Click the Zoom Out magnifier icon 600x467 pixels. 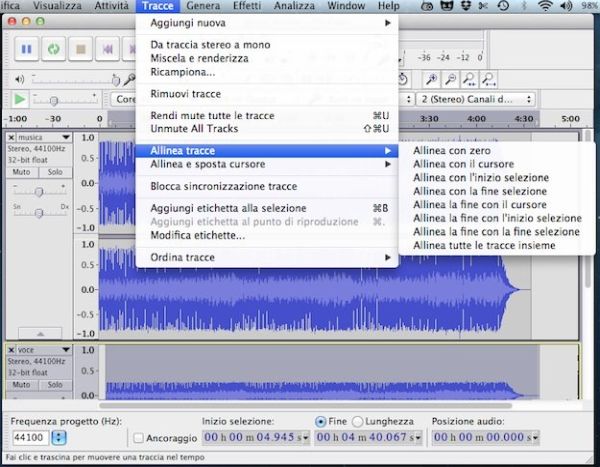[451, 79]
